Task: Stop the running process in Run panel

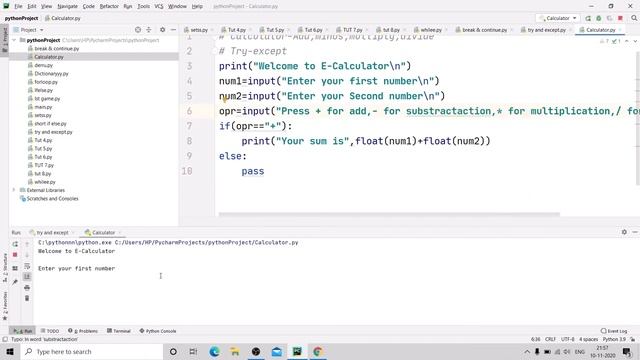Action: coord(15,255)
